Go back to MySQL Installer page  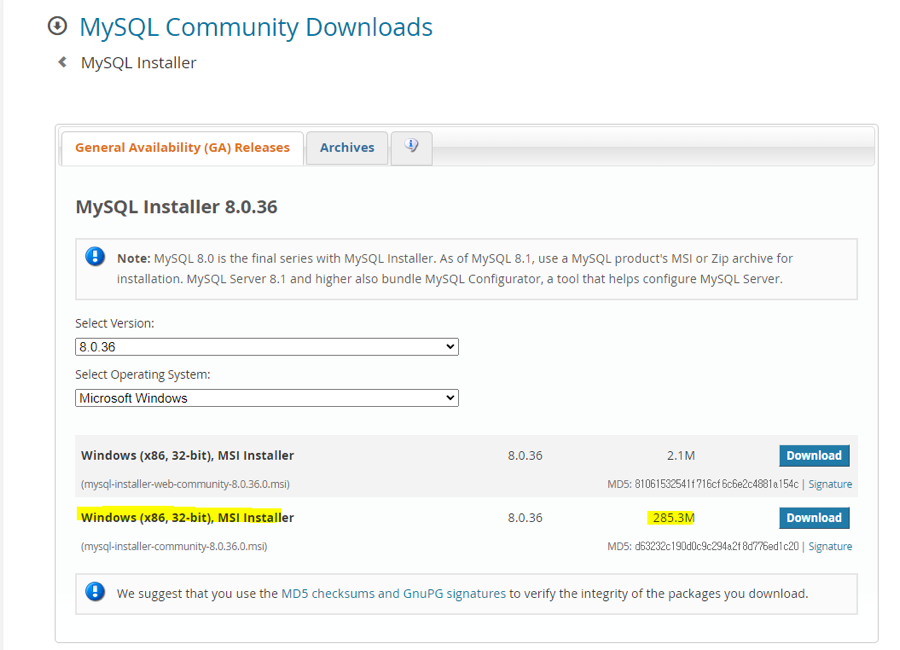tap(138, 63)
